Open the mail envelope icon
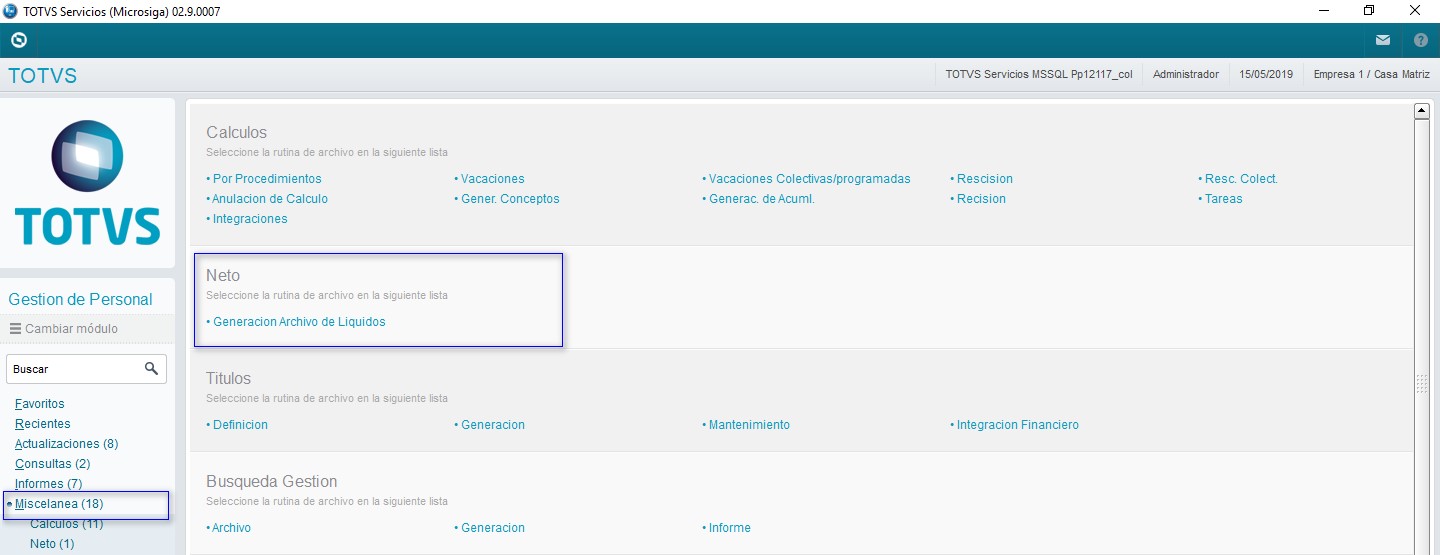1440x555 pixels. coord(1383,41)
